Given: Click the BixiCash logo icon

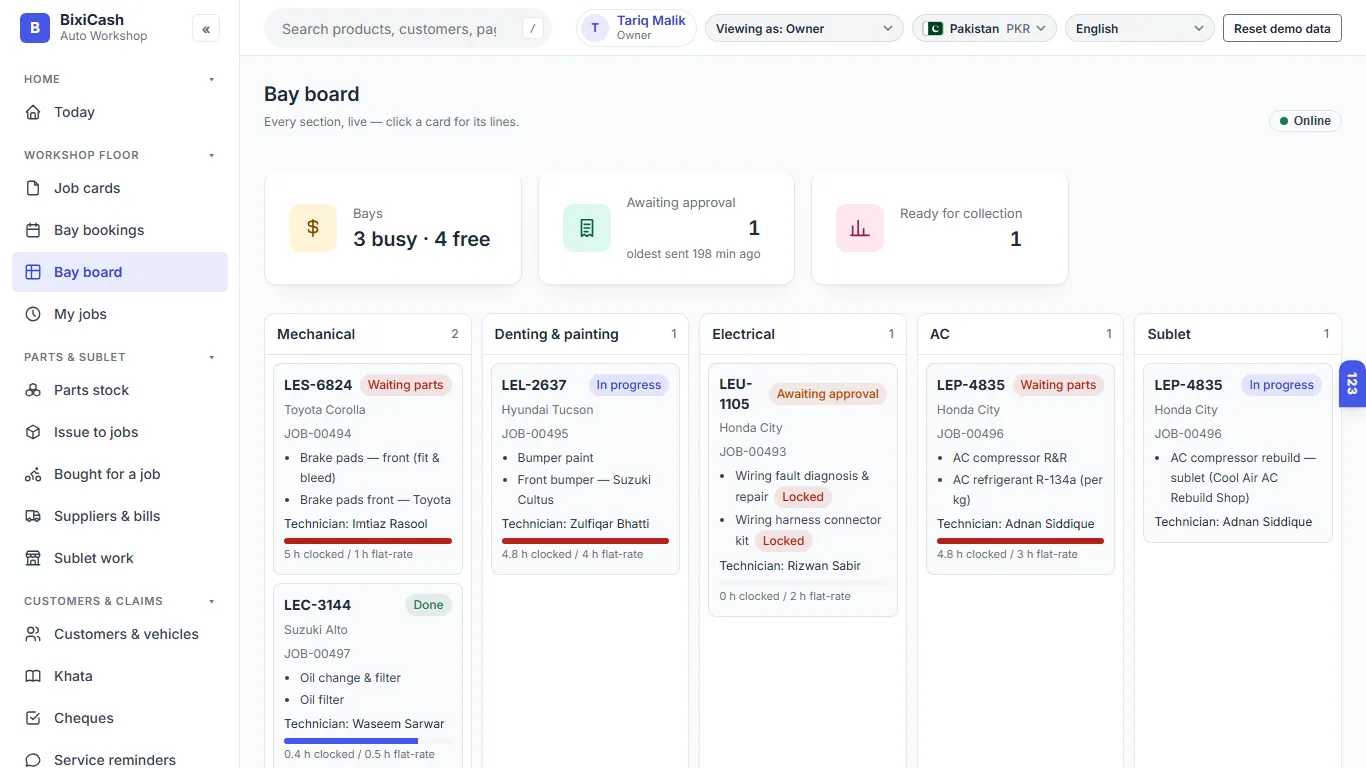Looking at the screenshot, I should coord(35,28).
